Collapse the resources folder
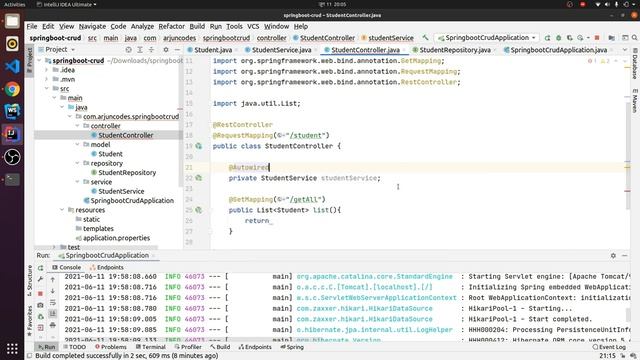This screenshot has width=640, height=360. 62,210
